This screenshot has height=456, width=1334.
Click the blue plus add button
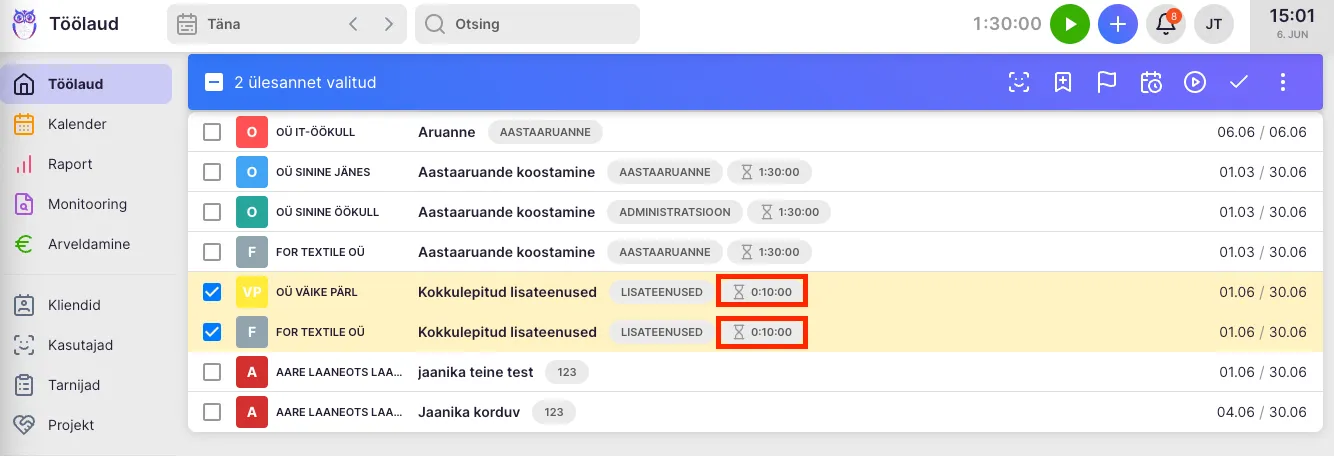coord(1117,24)
